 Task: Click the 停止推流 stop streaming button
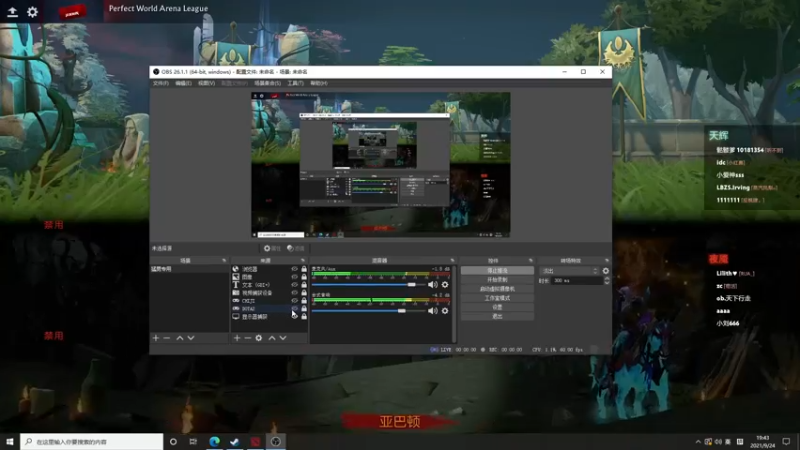click(x=497, y=270)
